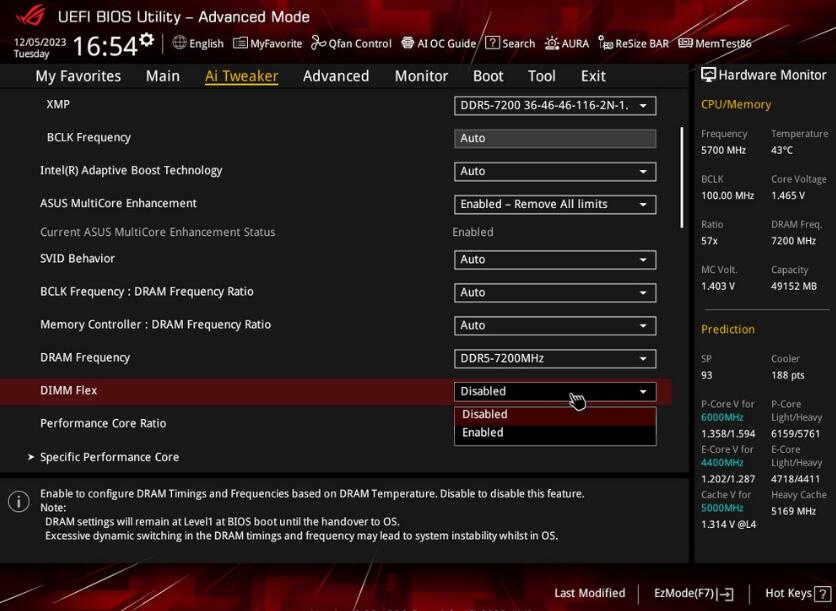Click the ROG logo icon
Screen dimensions: 836x611
coord(30,15)
